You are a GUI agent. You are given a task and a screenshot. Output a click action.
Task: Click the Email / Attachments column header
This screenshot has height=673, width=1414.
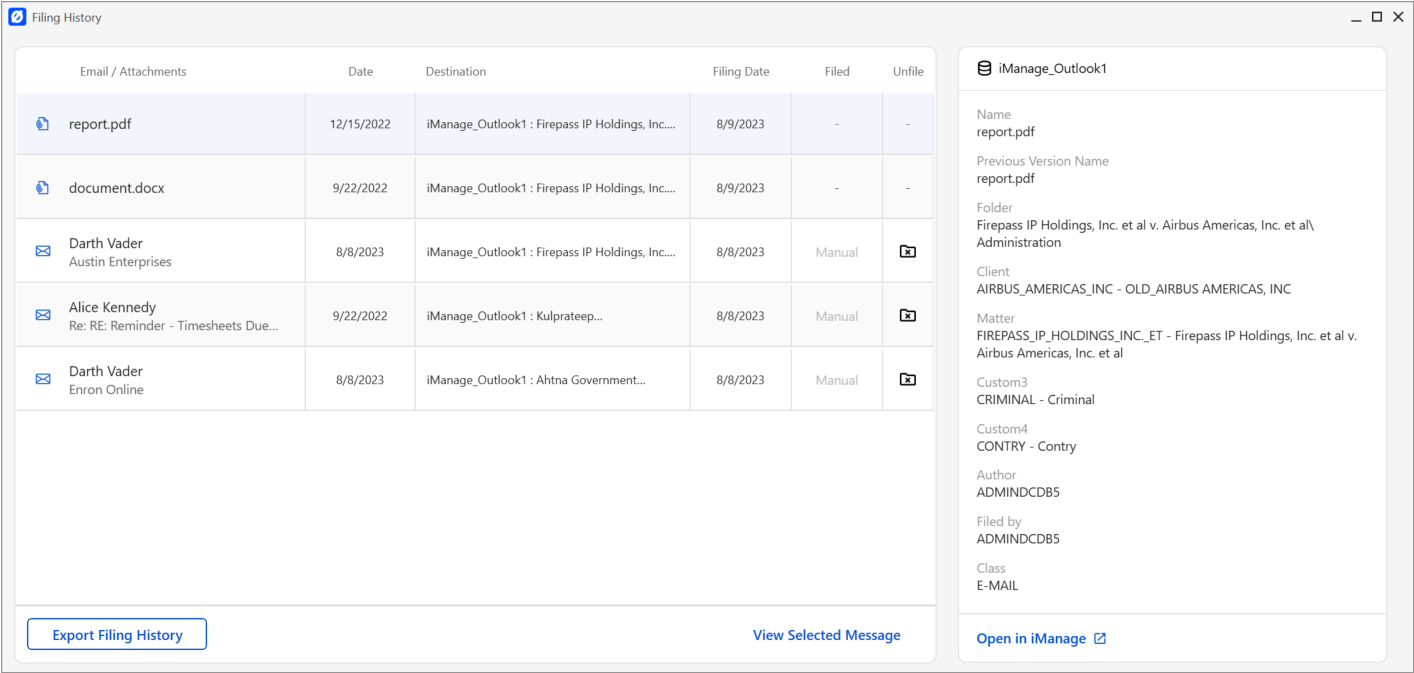133,71
